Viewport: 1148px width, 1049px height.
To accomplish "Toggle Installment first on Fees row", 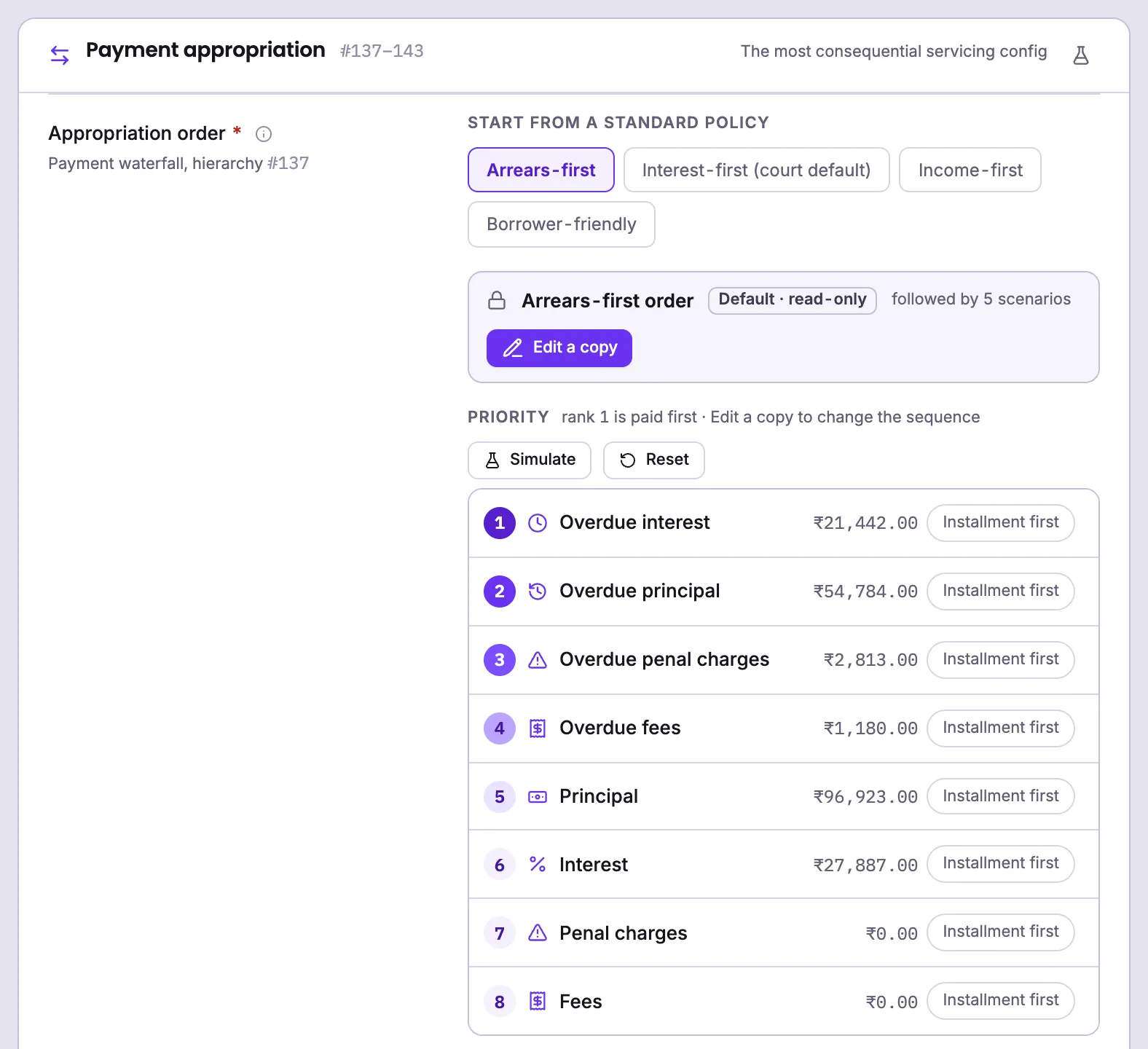I will point(1001,1001).
